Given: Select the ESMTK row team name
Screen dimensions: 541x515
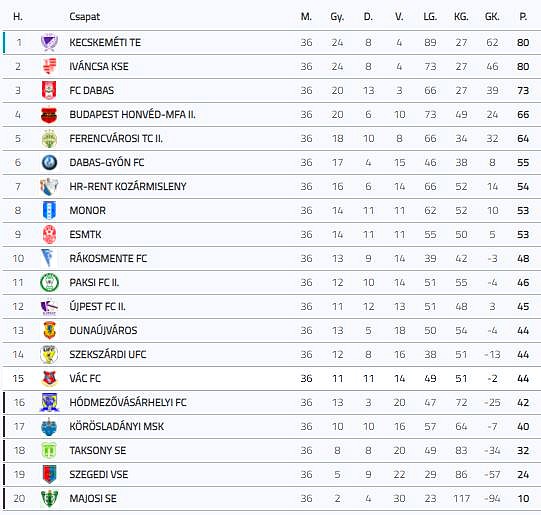Looking at the screenshot, I should pyautogui.click(x=85, y=235).
